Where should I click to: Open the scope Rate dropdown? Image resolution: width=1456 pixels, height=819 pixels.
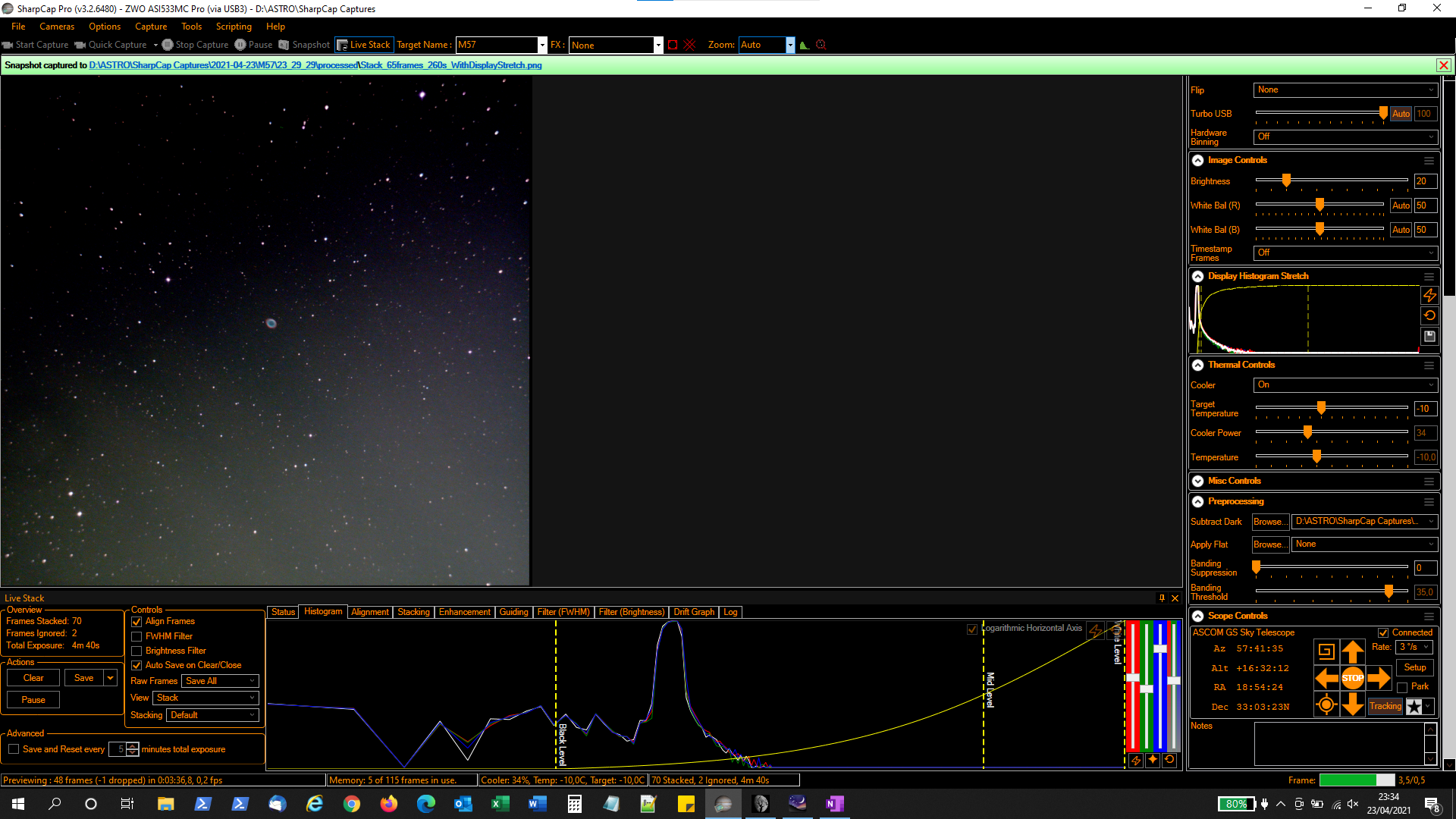(1415, 647)
